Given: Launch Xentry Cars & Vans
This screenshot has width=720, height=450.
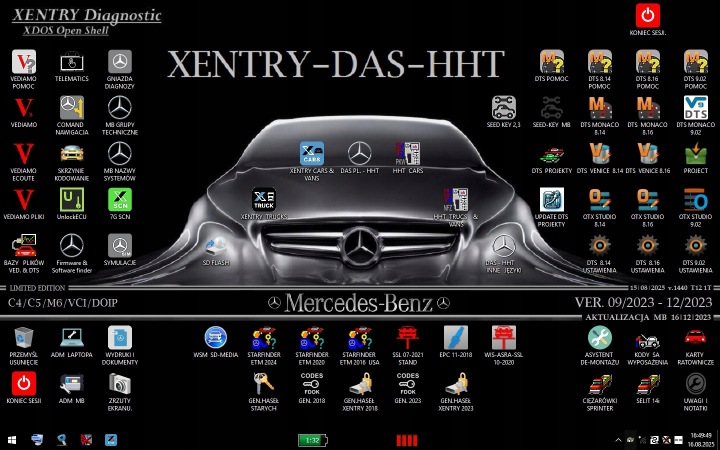Looking at the screenshot, I should [312, 154].
